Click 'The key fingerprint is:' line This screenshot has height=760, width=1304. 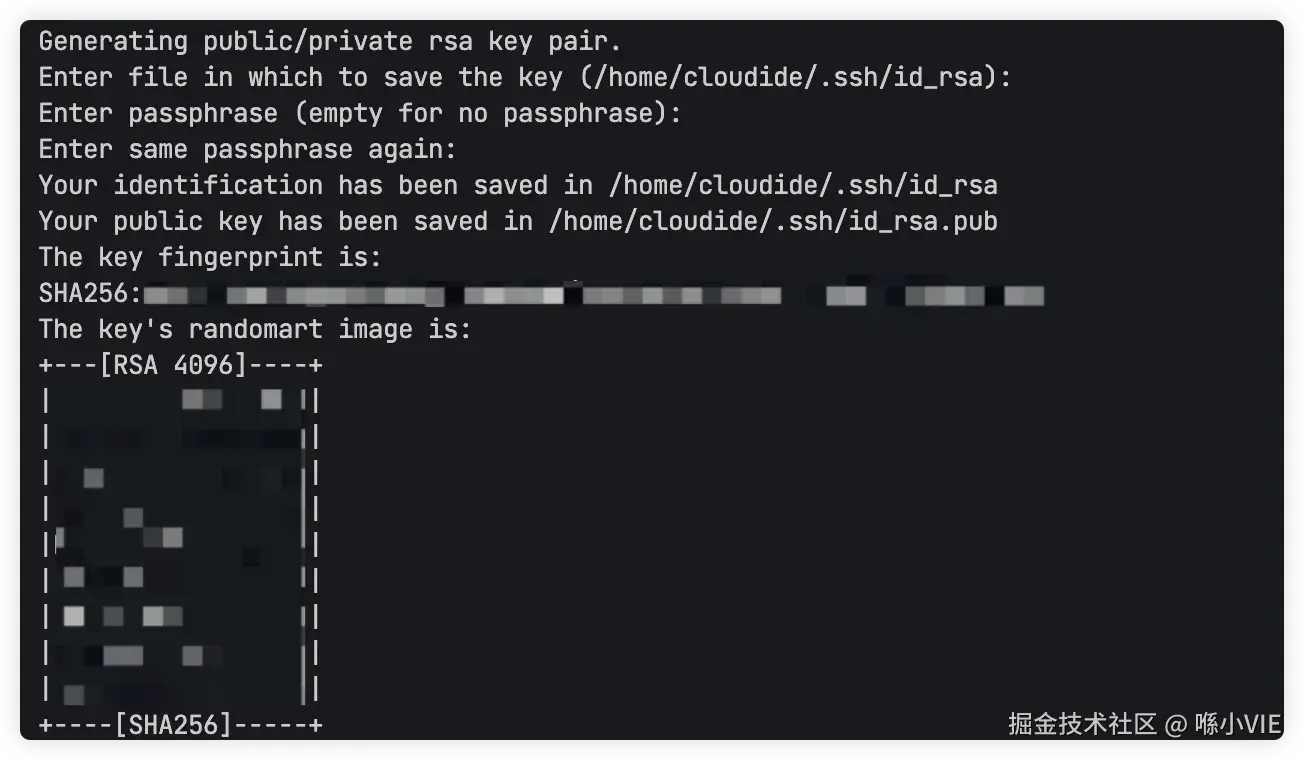(210, 258)
